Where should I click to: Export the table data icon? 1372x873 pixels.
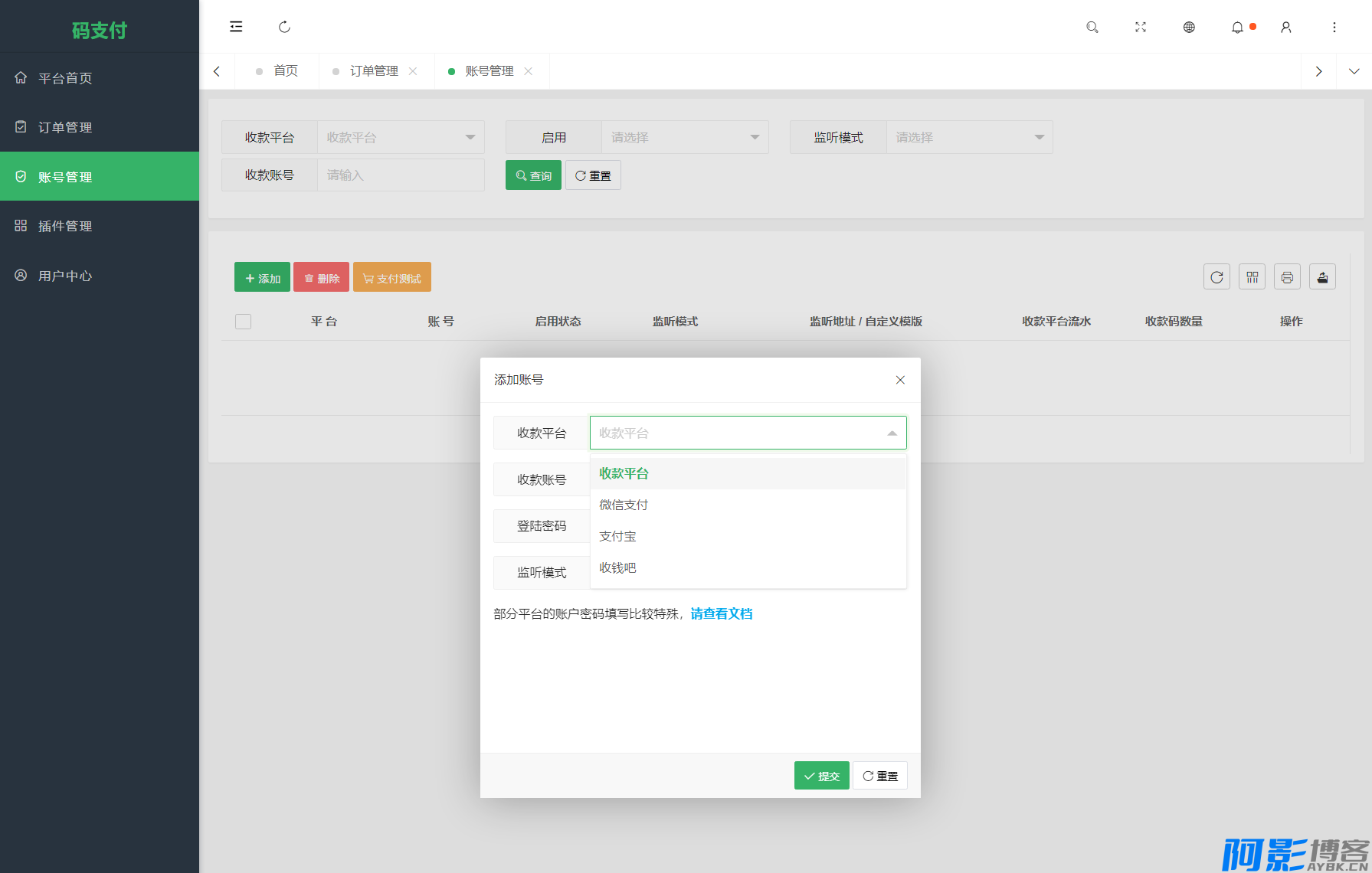1322,276
